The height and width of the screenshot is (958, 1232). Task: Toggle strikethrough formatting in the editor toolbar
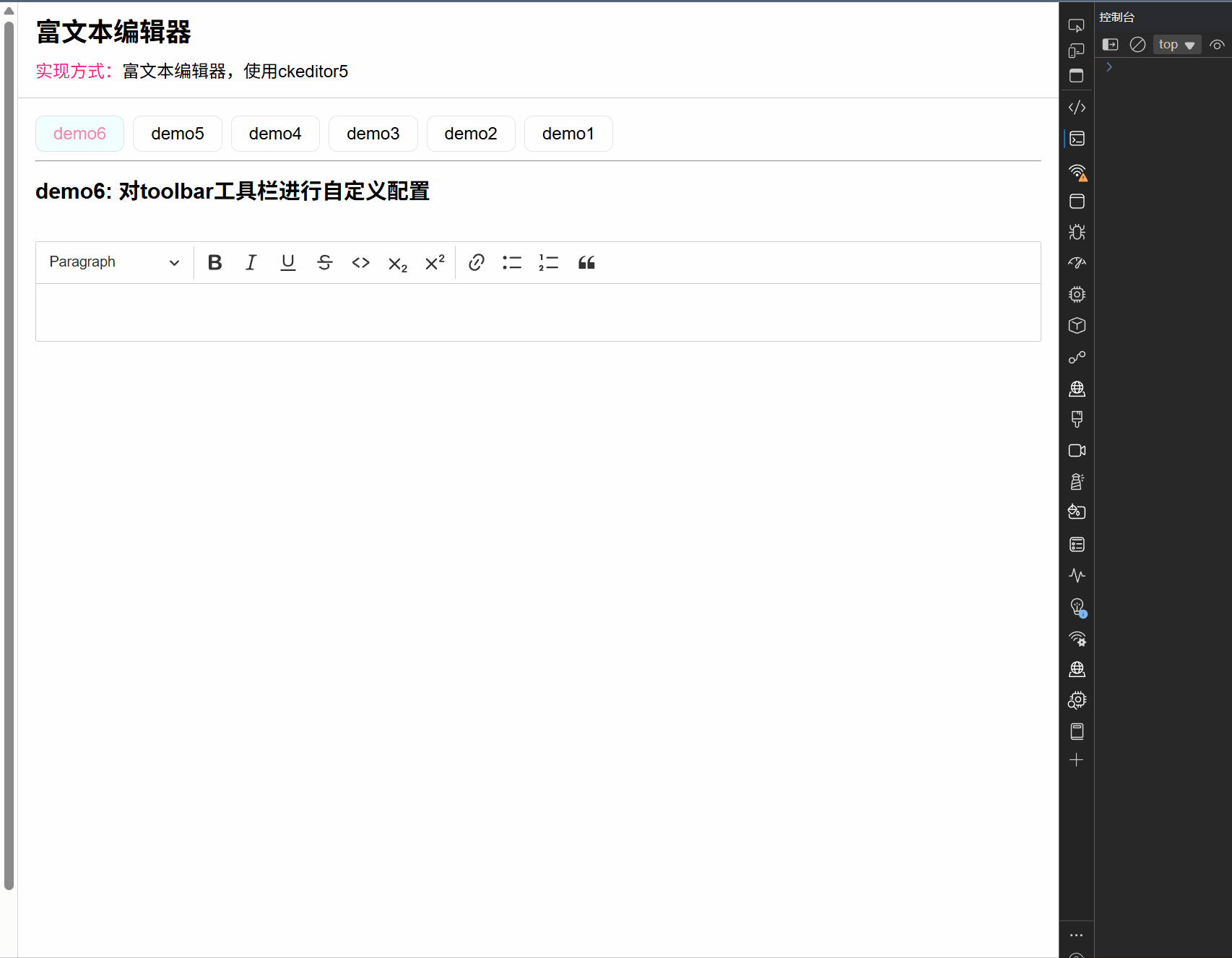point(325,262)
